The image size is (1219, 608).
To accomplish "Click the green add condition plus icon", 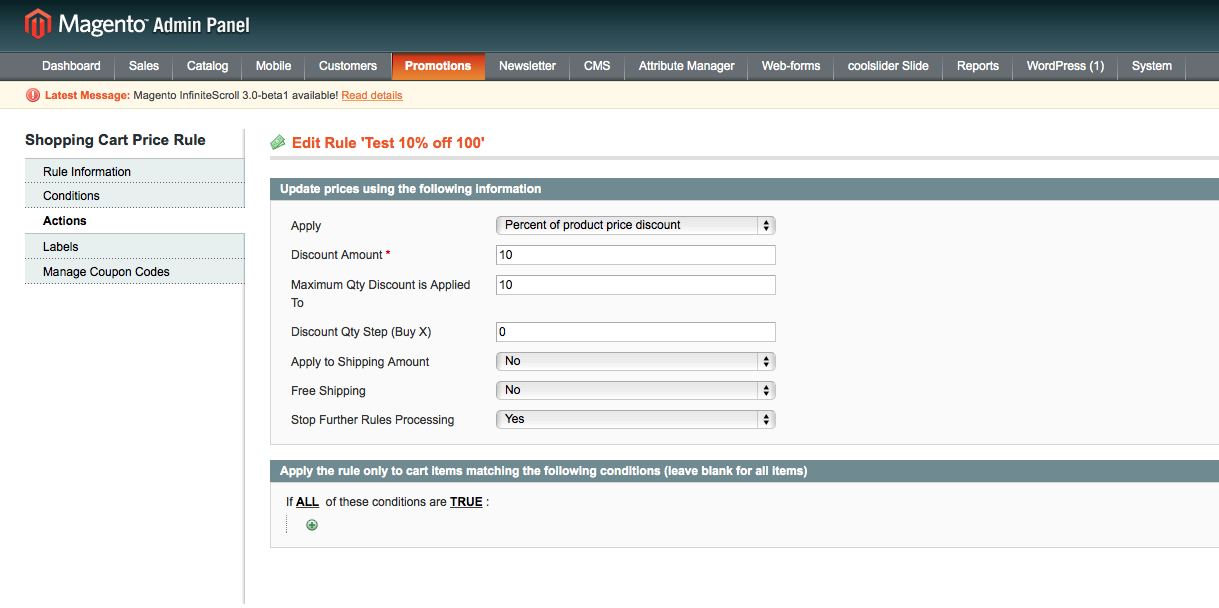I will click(x=312, y=525).
